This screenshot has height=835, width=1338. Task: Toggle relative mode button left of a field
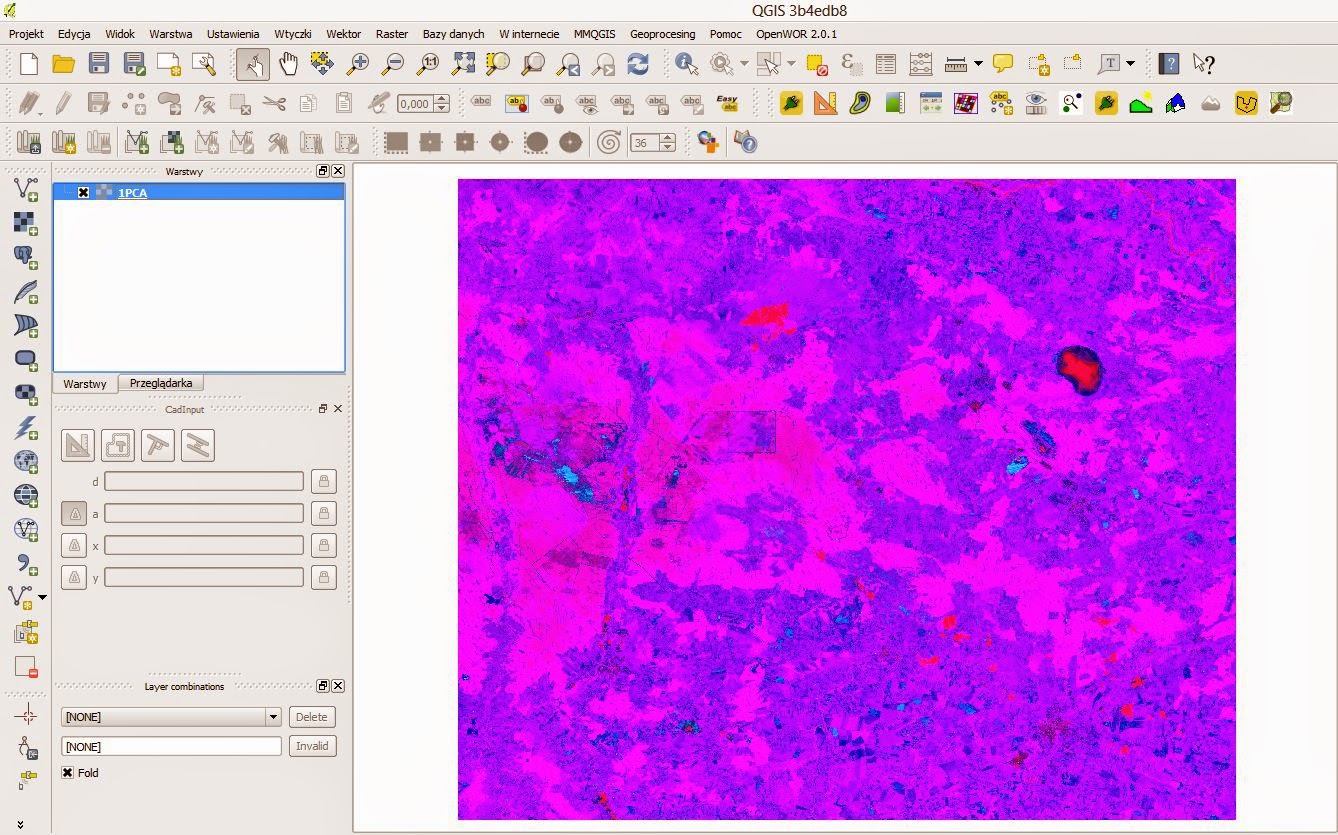click(x=74, y=514)
